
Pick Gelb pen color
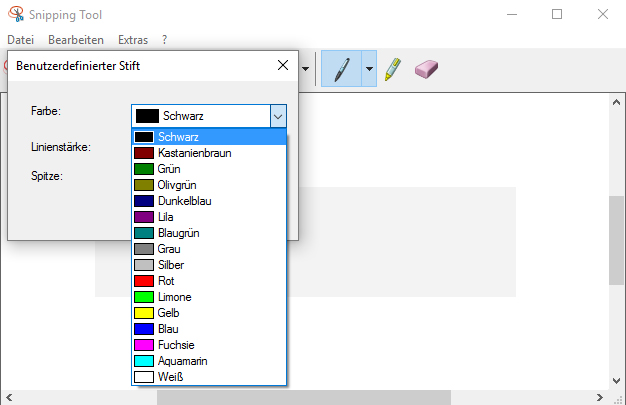tap(209, 313)
